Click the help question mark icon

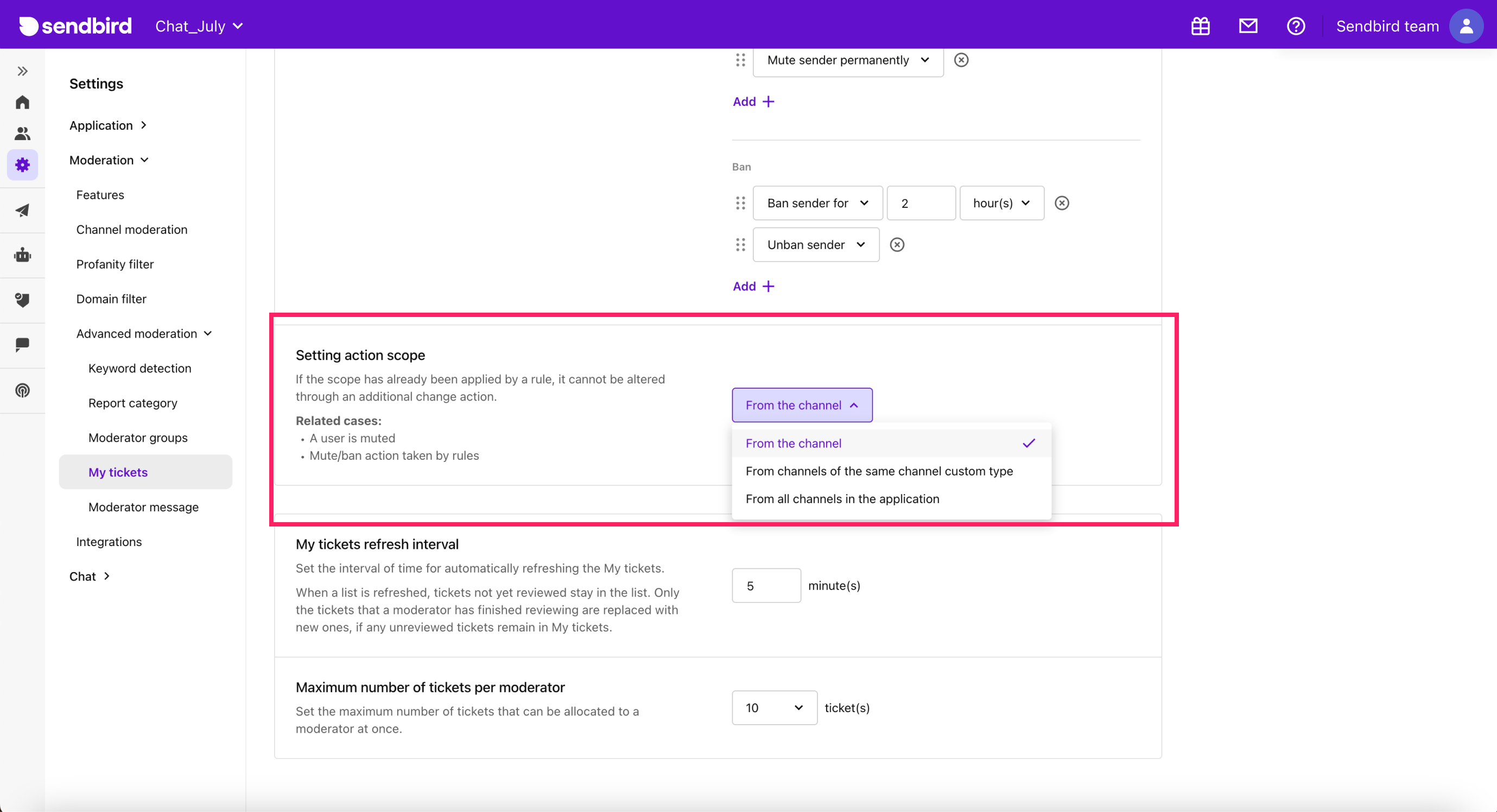1296,26
